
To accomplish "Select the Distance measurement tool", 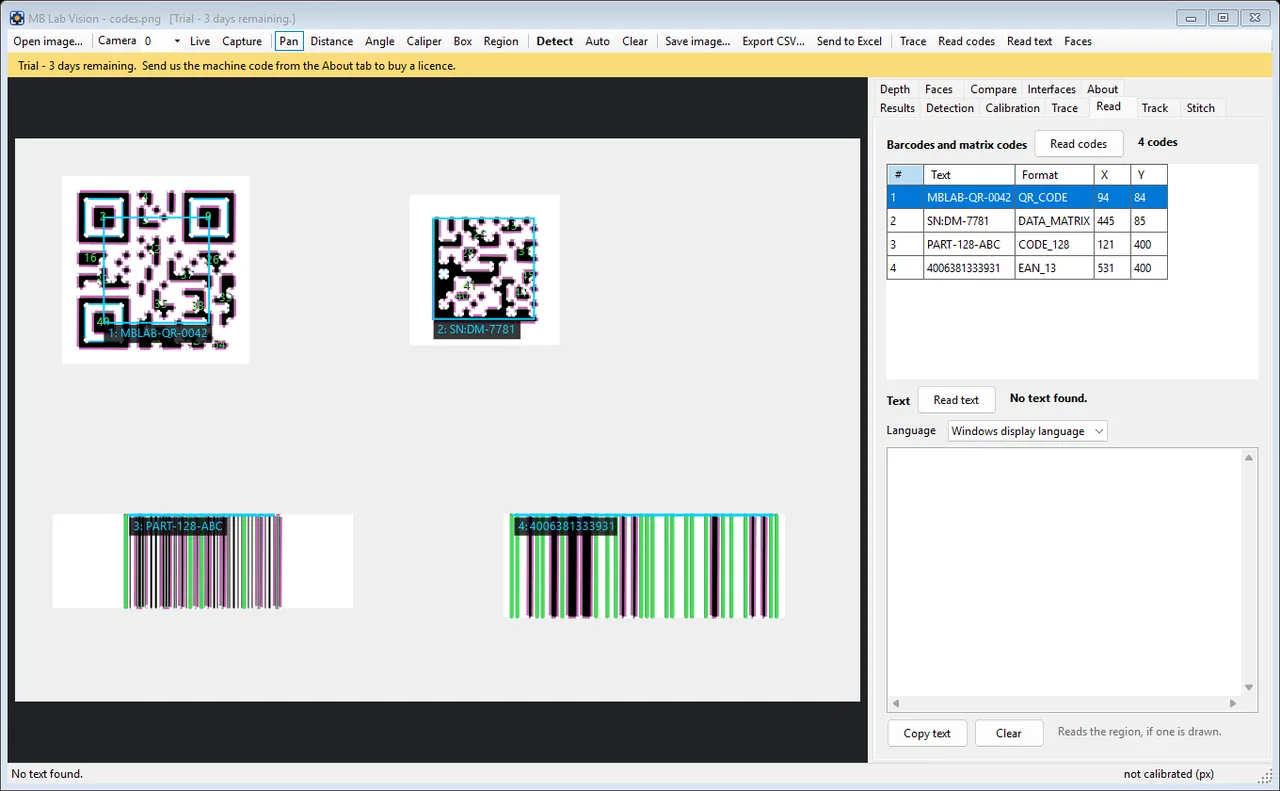I will click(x=332, y=41).
